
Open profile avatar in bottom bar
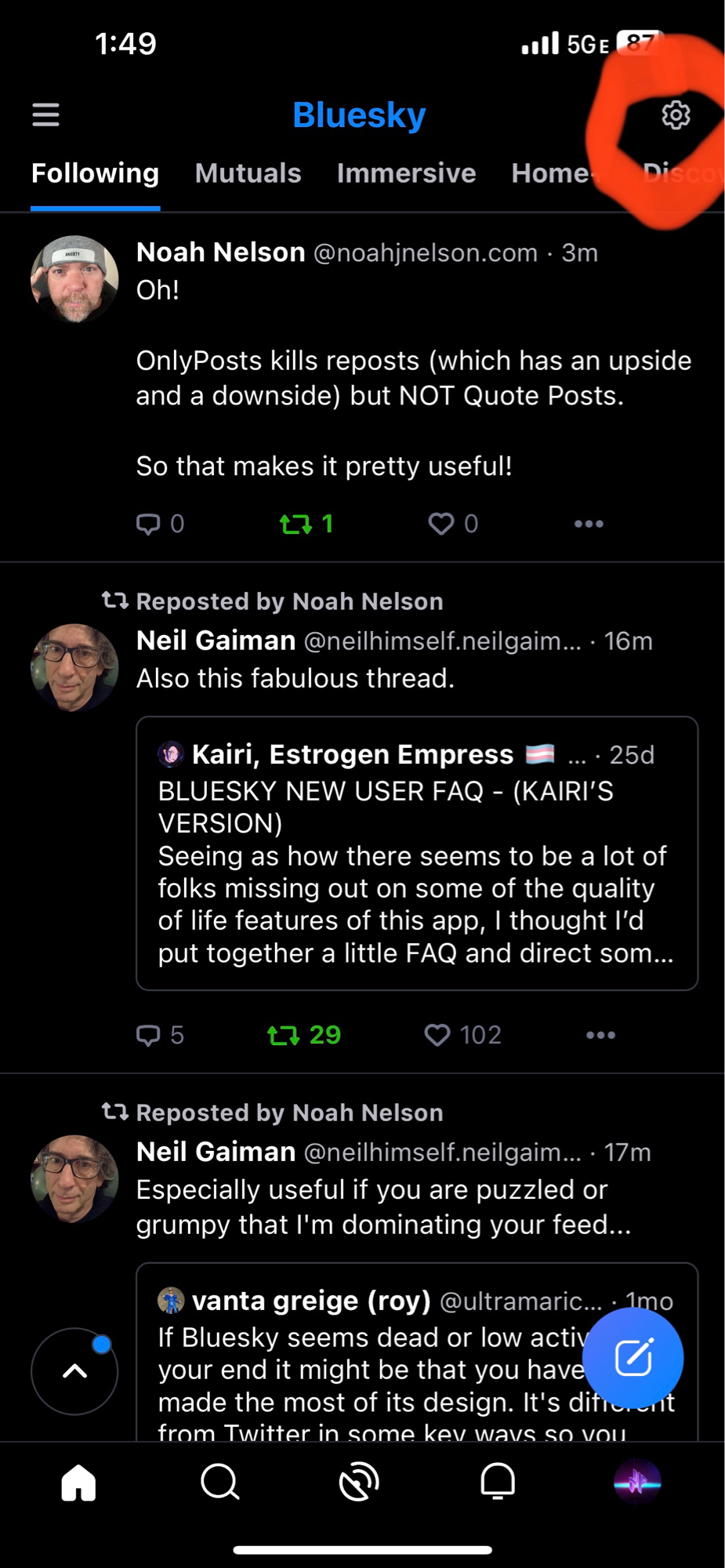coord(637,1482)
